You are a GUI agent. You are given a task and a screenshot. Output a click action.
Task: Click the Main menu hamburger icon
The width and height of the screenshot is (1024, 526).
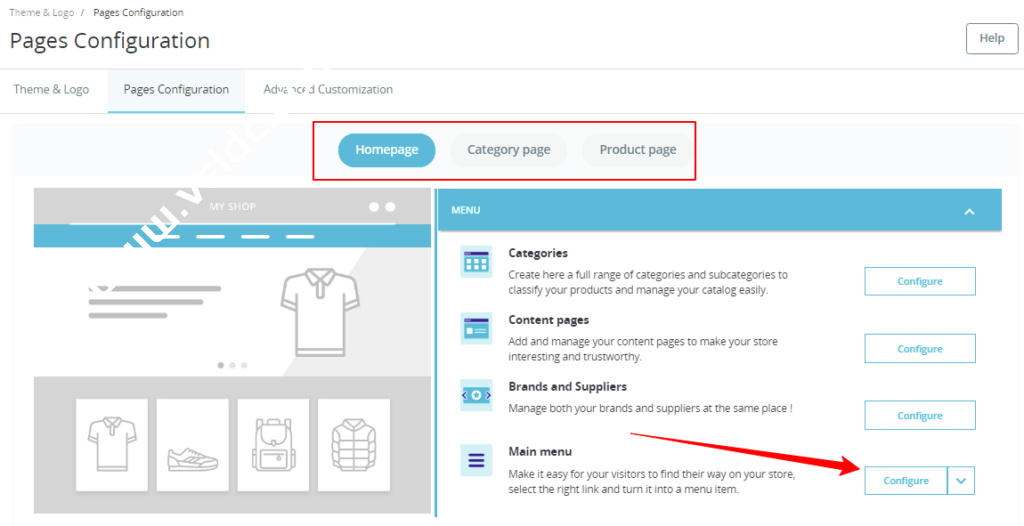pyautogui.click(x=476, y=461)
